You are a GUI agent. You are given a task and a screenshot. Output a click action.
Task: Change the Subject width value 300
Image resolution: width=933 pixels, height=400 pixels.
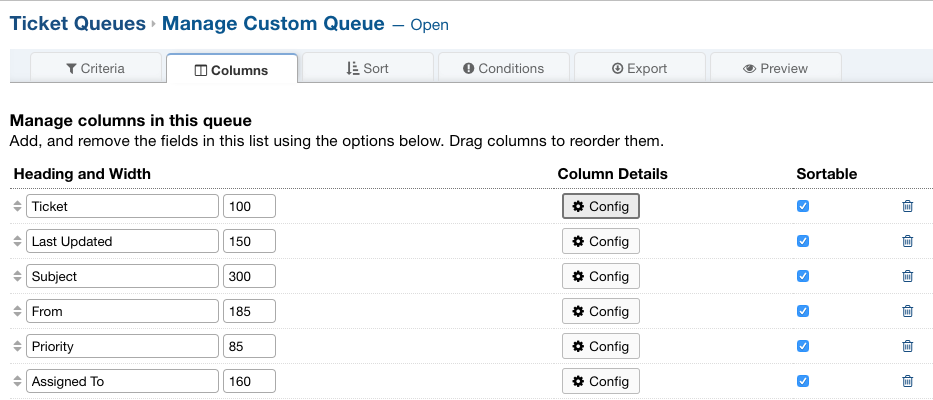coord(249,276)
